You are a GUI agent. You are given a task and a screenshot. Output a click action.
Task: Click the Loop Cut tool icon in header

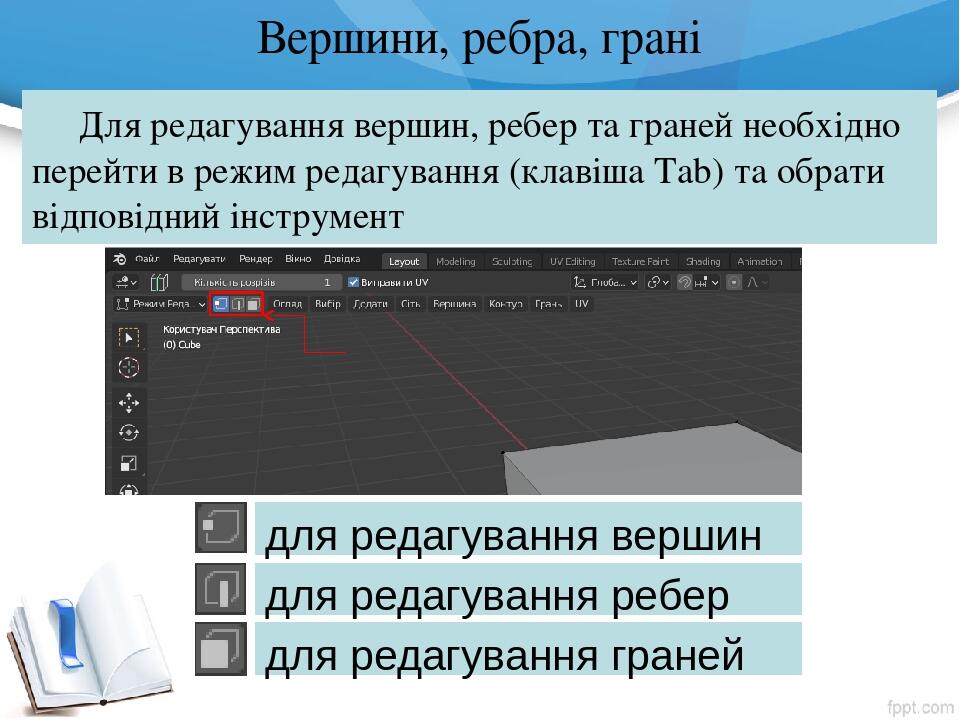159,282
